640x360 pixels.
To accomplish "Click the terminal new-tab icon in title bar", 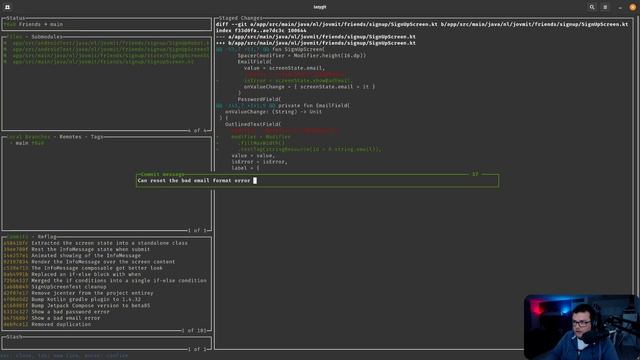I will pyautogui.click(x=7, y=7).
